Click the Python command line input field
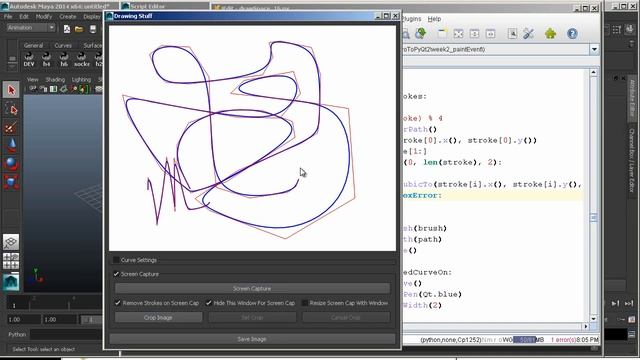 (x=66, y=335)
